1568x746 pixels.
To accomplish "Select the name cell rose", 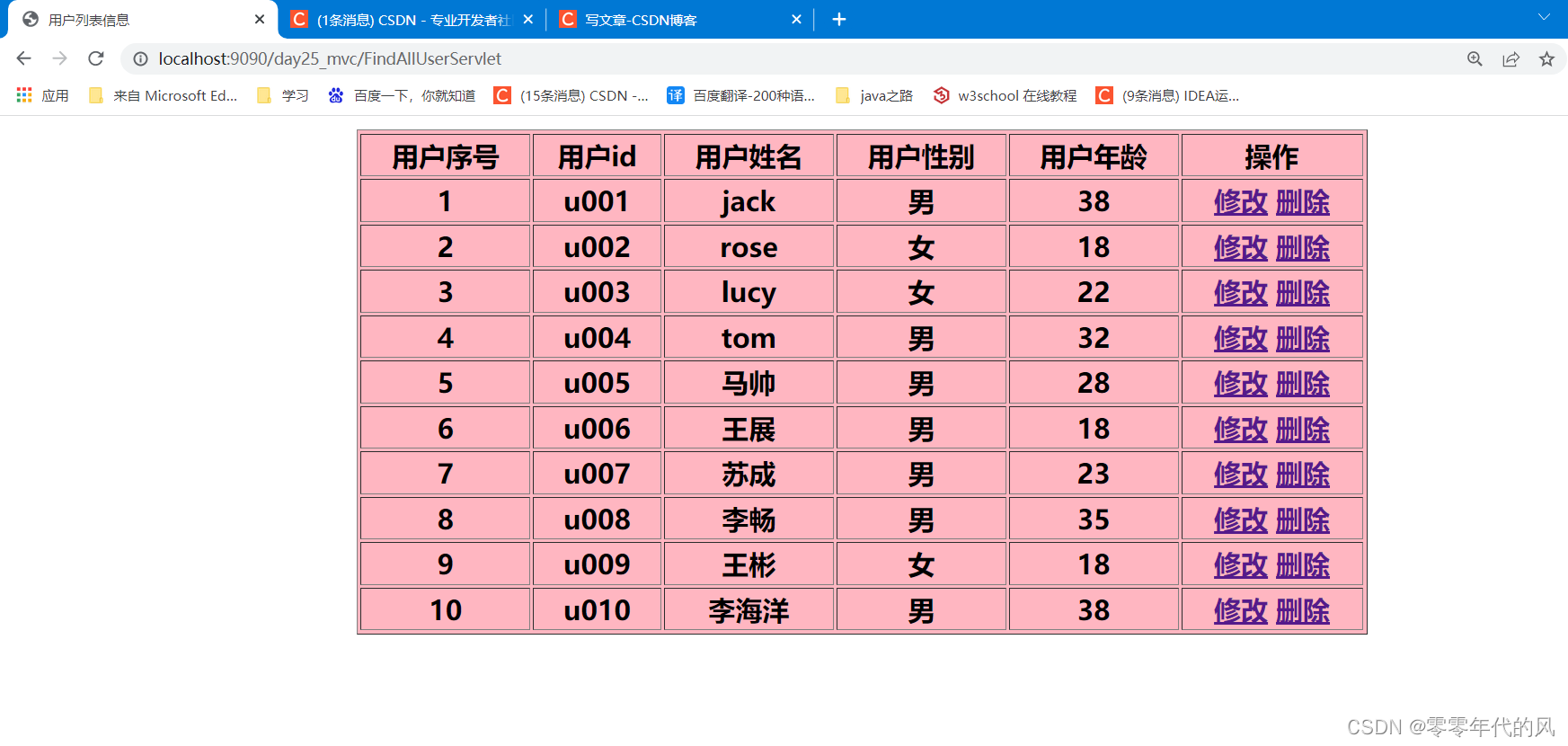I will [749, 247].
